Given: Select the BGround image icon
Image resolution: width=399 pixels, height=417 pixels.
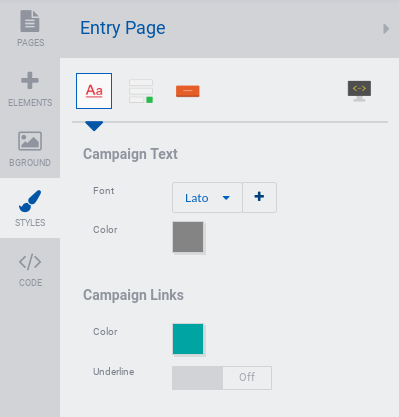Looking at the screenshot, I should tap(30, 141).
